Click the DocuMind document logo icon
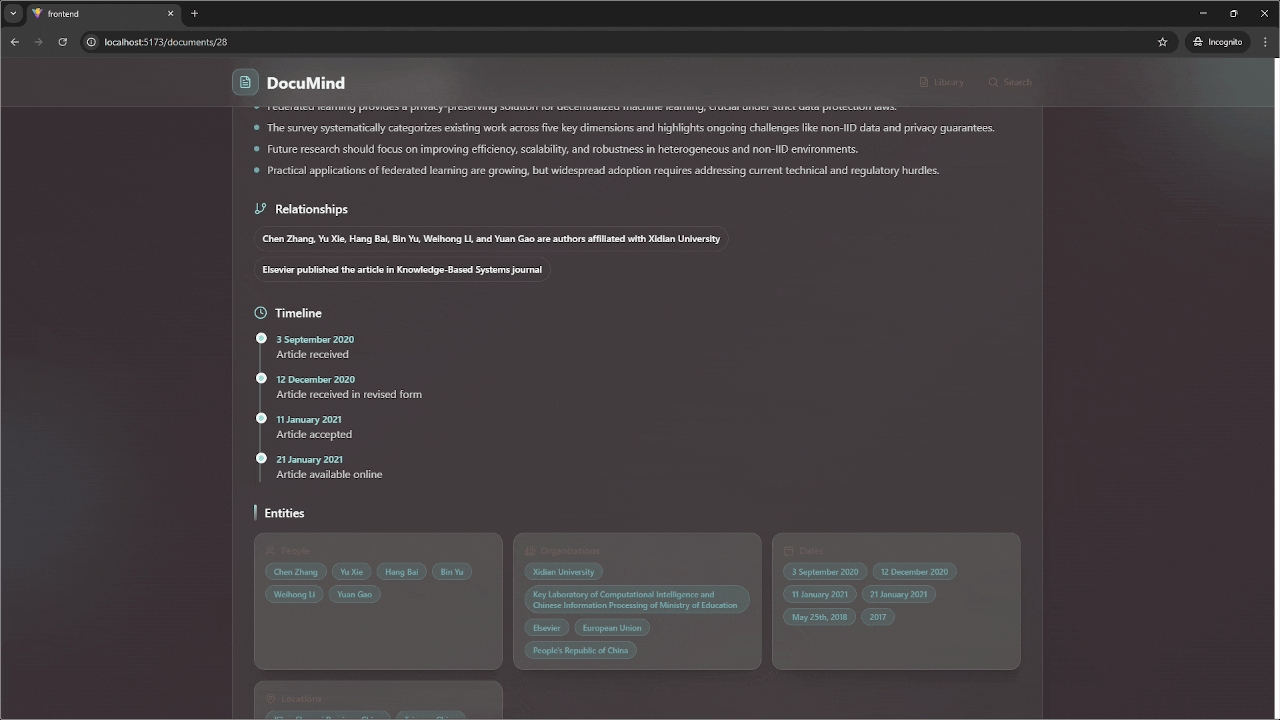This screenshot has height=720, width=1280. tap(245, 82)
